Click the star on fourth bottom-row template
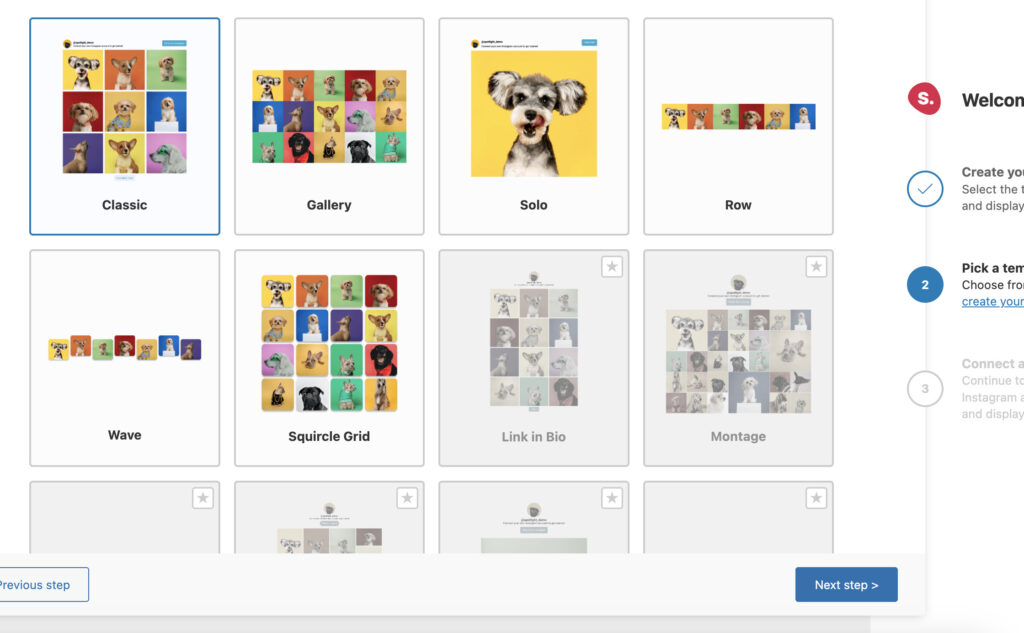 (816, 498)
